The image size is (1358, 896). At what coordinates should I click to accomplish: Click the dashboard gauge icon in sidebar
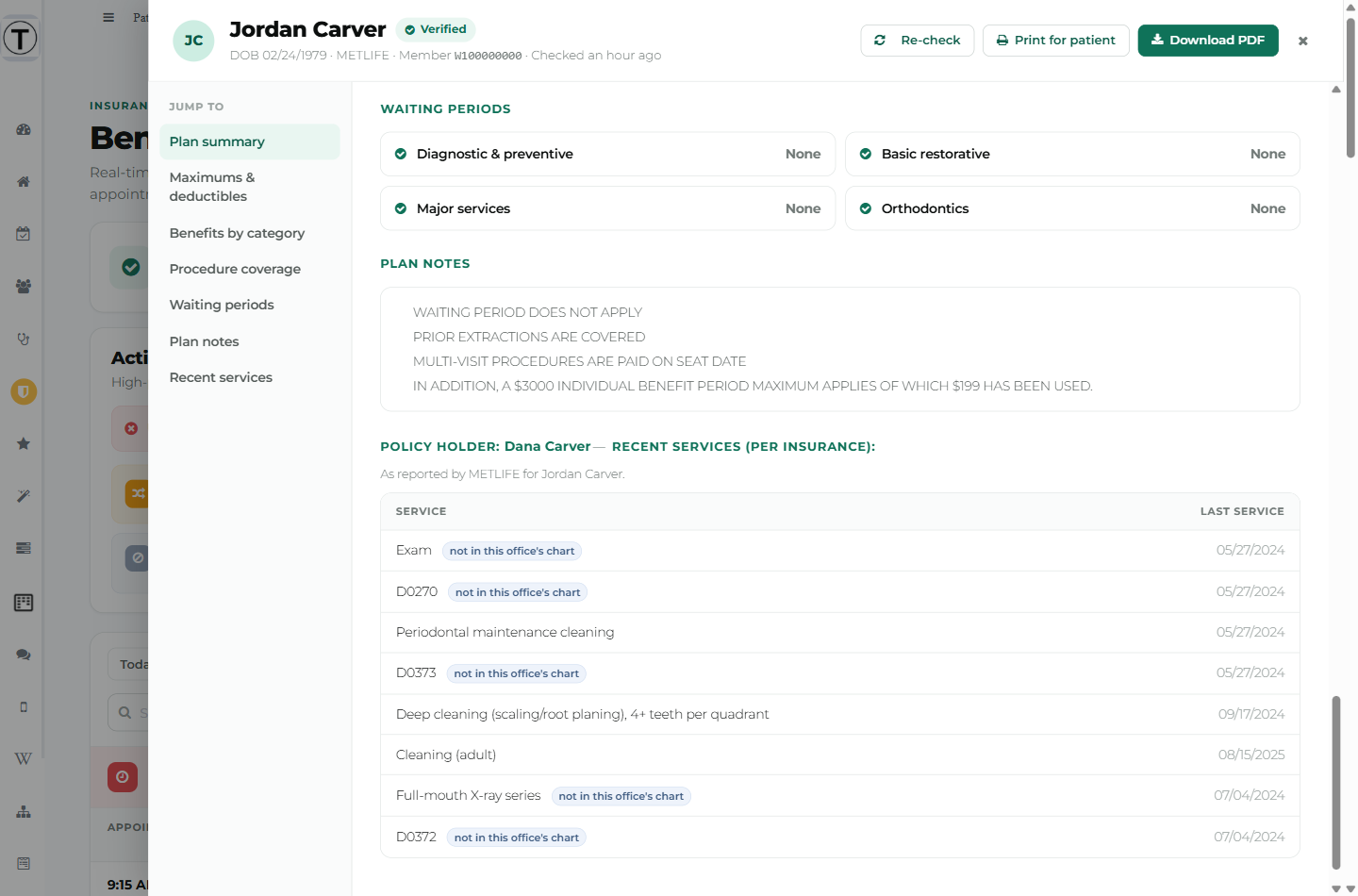click(24, 129)
